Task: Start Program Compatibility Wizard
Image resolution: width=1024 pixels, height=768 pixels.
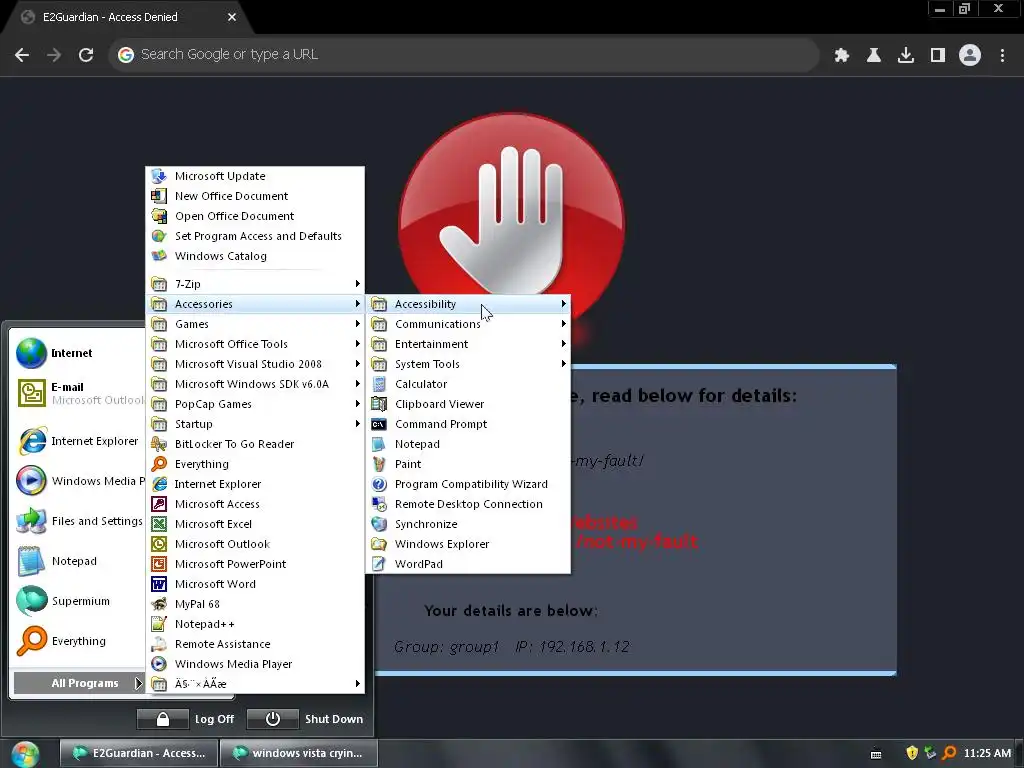Action: 468,485
